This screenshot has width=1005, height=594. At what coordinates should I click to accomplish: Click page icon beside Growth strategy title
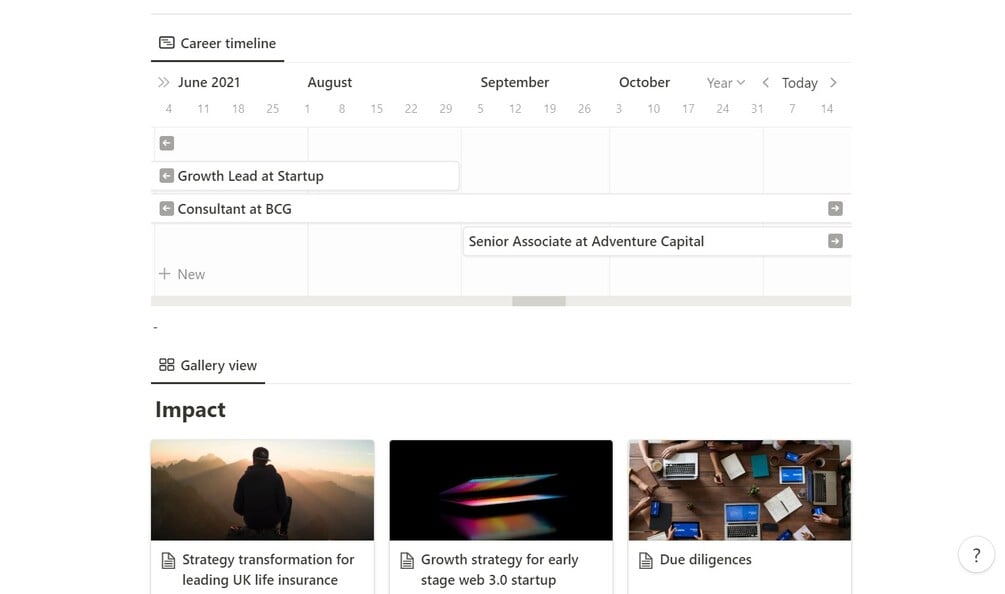(x=407, y=561)
